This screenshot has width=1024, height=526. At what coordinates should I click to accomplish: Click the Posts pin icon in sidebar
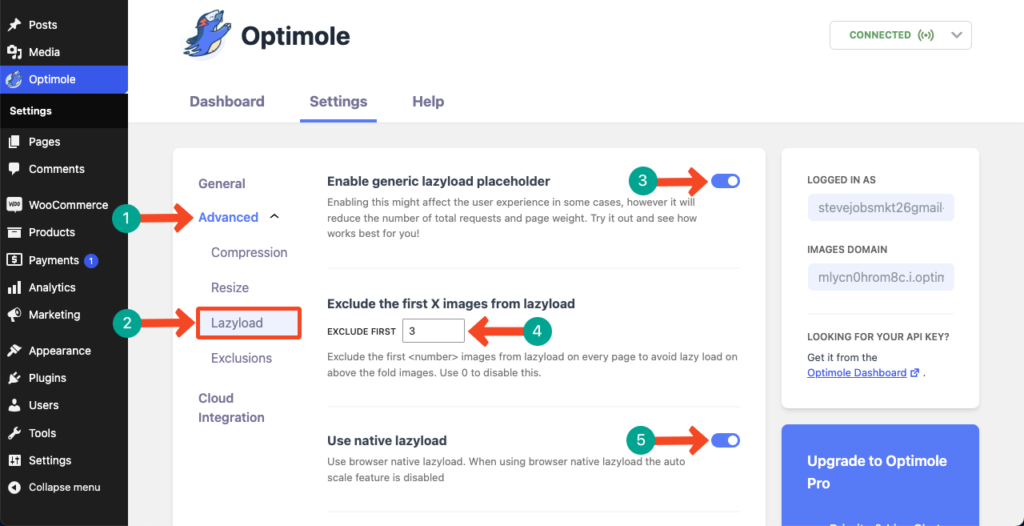(14, 24)
